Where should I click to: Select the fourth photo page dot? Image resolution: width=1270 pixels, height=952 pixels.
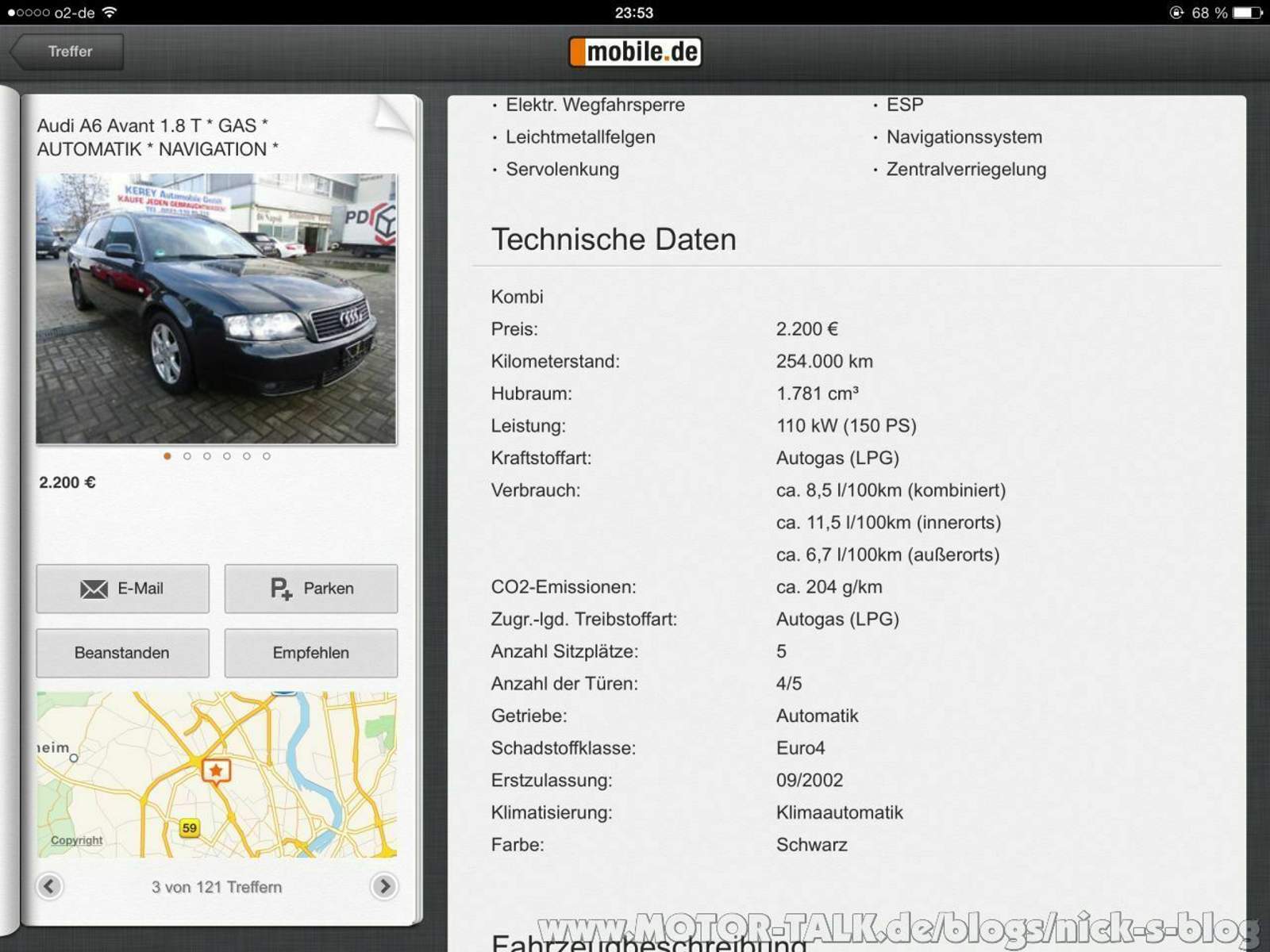[227, 456]
